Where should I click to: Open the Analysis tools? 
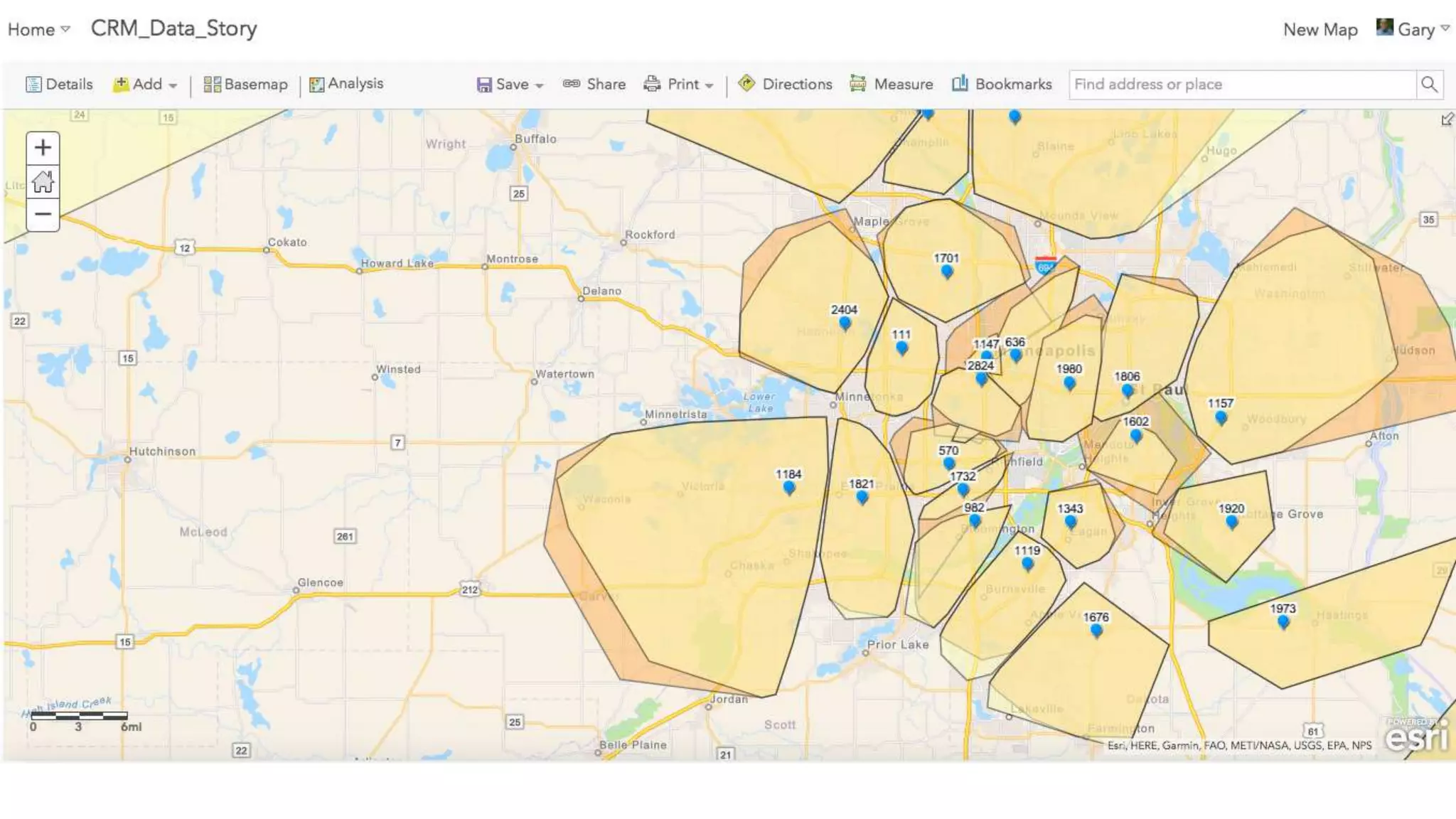[346, 84]
